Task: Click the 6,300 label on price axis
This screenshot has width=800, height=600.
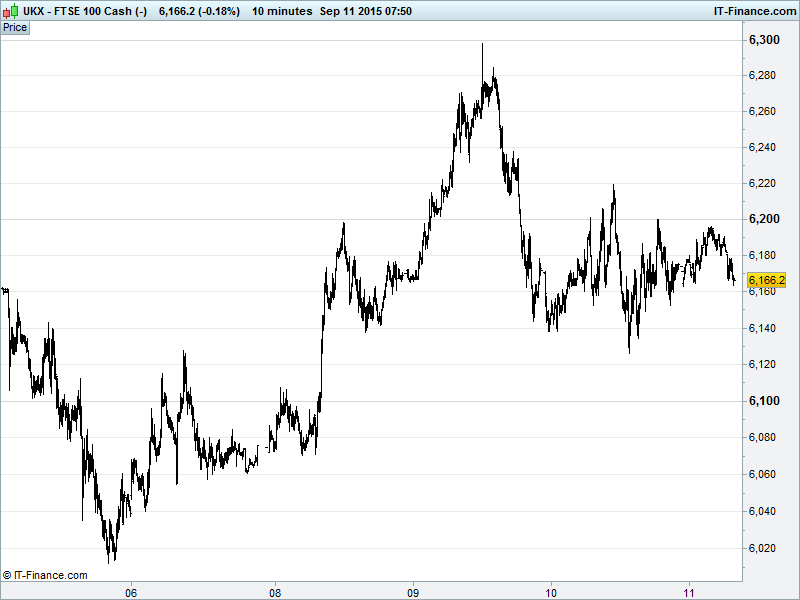Action: coord(765,40)
